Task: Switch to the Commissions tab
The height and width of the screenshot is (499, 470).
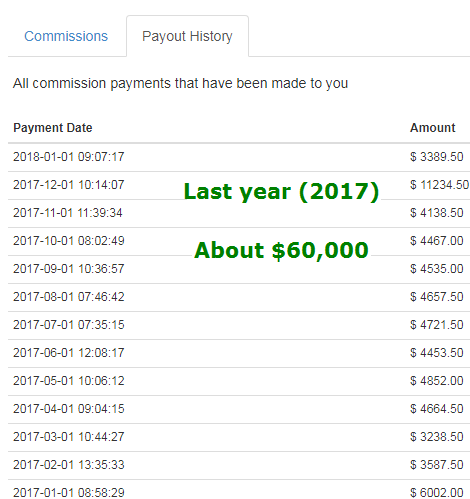Action: tap(66, 36)
